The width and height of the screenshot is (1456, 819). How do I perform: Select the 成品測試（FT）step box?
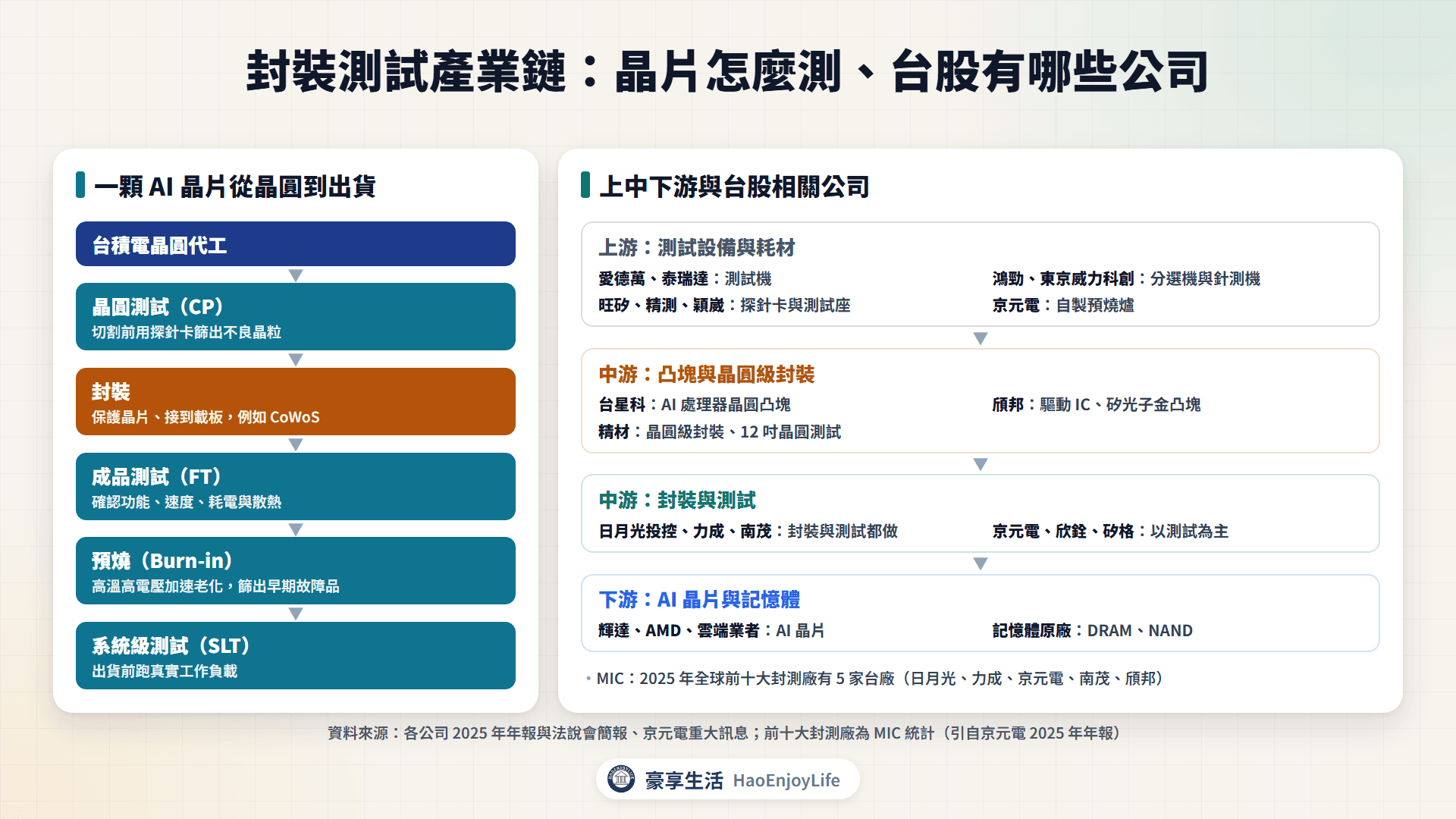[296, 486]
